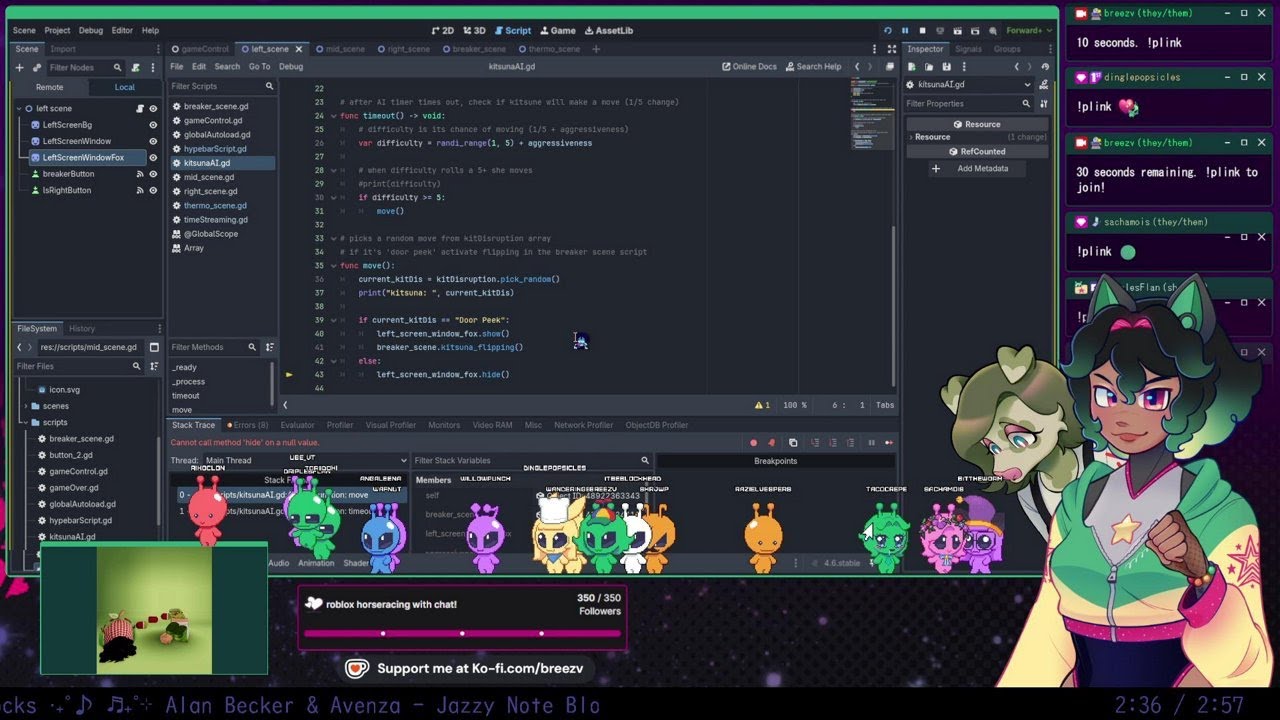
Task: Switch scene tree to Local
Action: tap(125, 87)
